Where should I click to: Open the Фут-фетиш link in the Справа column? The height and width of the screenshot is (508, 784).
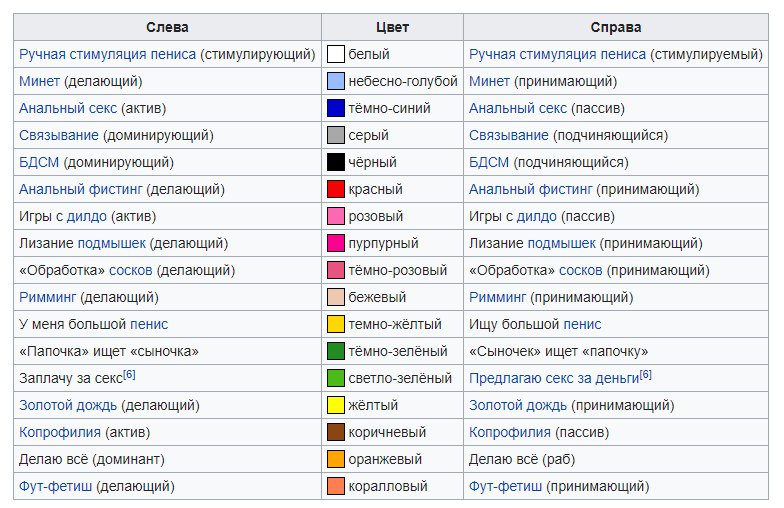(x=505, y=486)
